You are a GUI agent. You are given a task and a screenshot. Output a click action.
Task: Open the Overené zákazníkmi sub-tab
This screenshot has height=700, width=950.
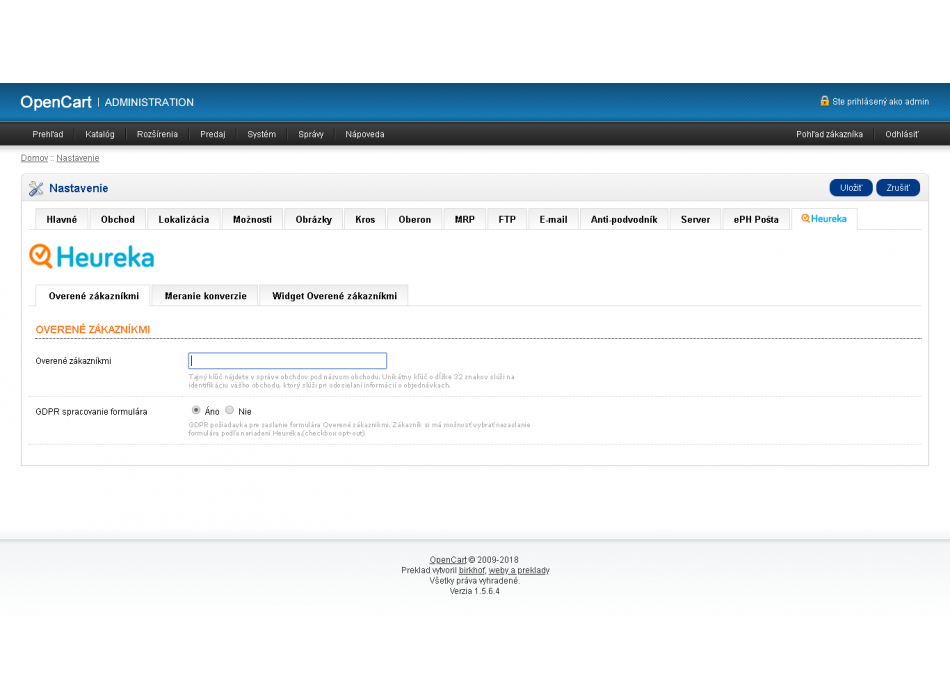93,296
